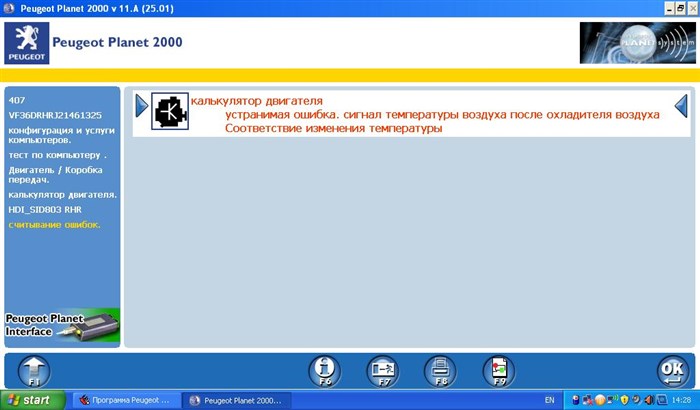Click the Peugeot lion logo

click(23, 44)
